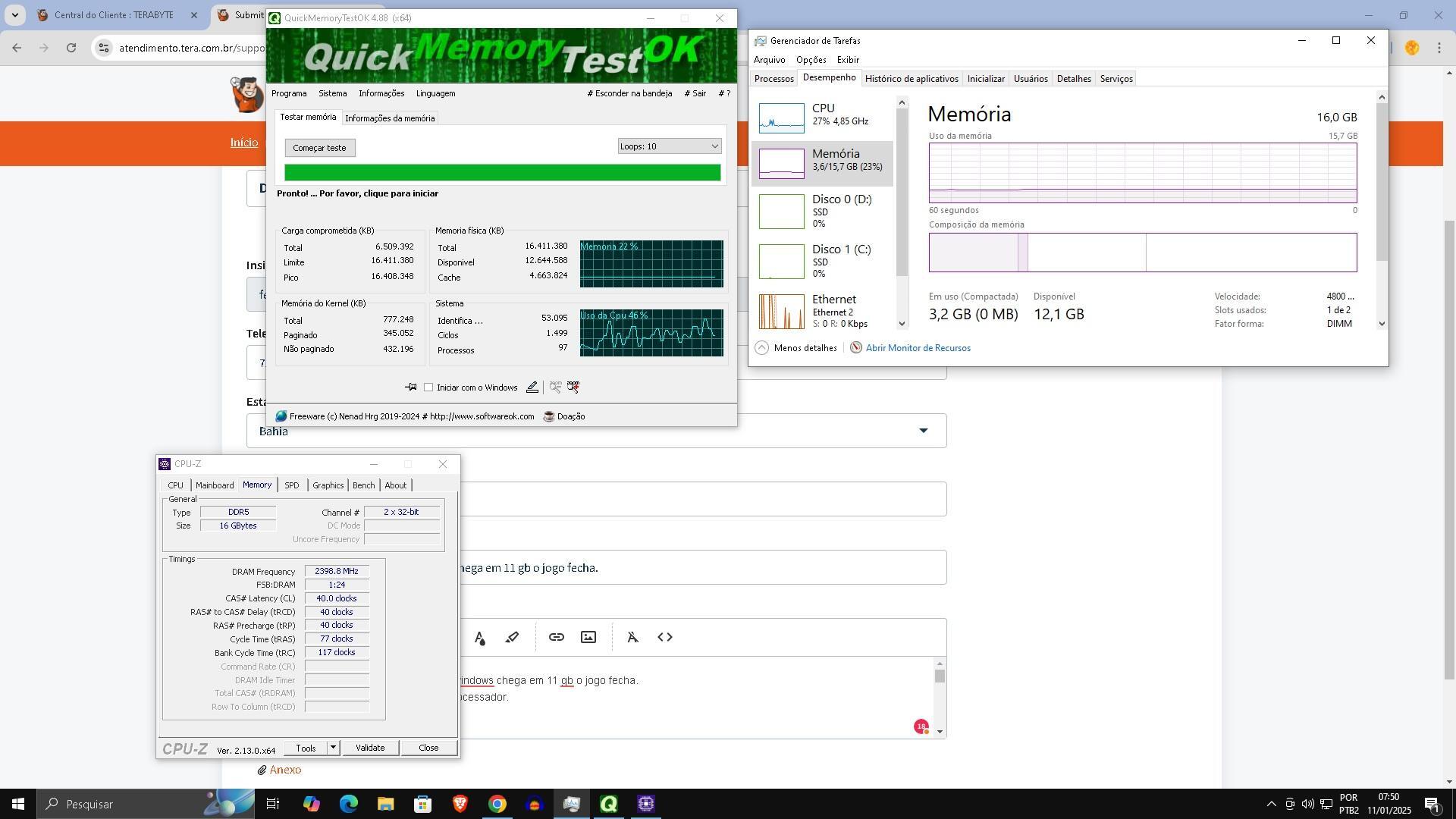Open the Bahia state dropdown
This screenshot has height=819, width=1456.
coord(596,431)
